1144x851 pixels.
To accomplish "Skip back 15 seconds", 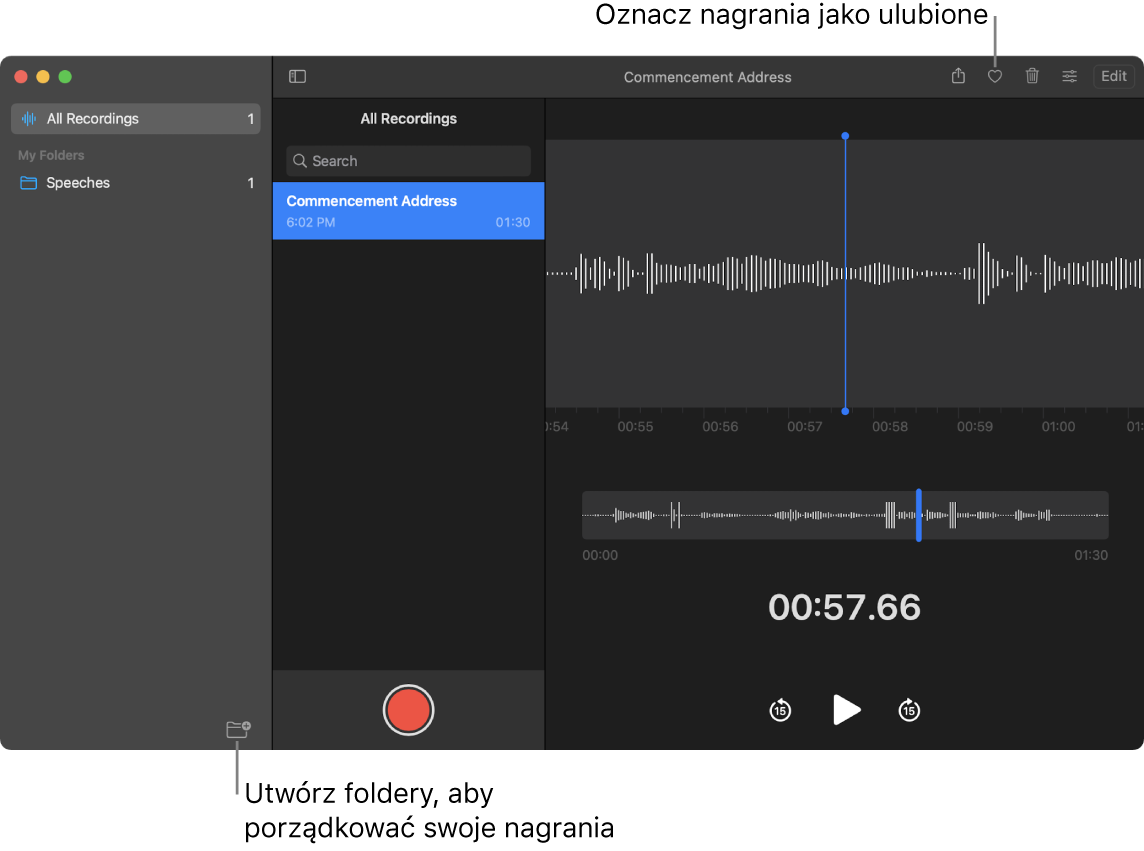I will pyautogui.click(x=780, y=710).
